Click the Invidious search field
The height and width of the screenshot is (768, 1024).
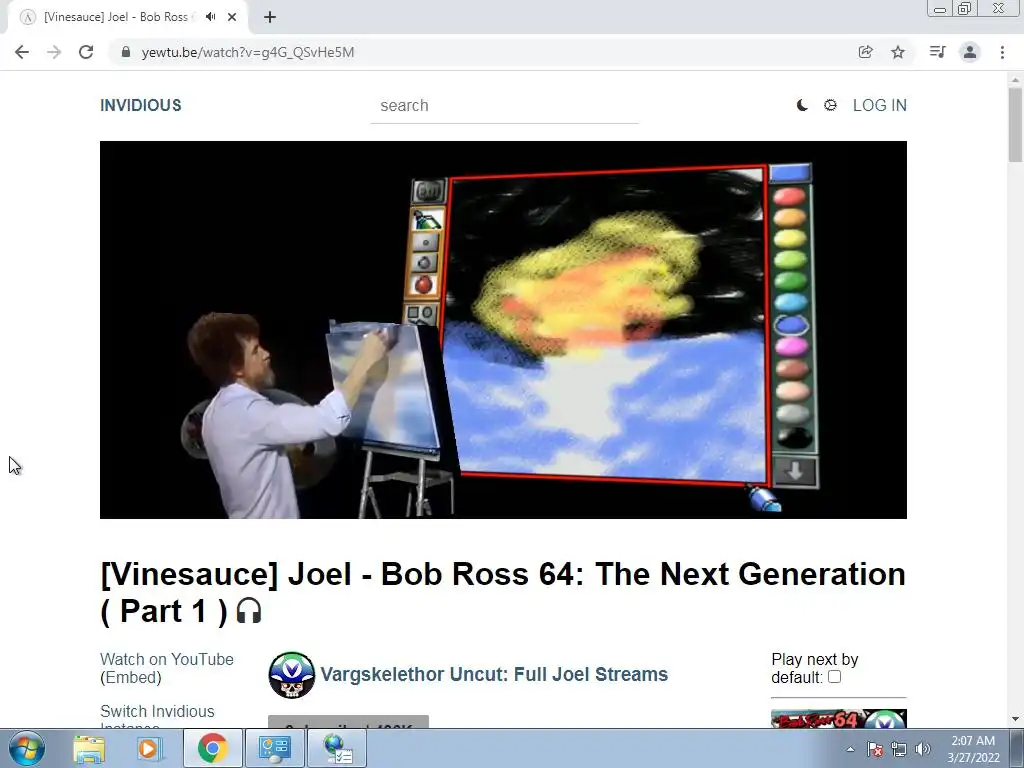tap(504, 106)
